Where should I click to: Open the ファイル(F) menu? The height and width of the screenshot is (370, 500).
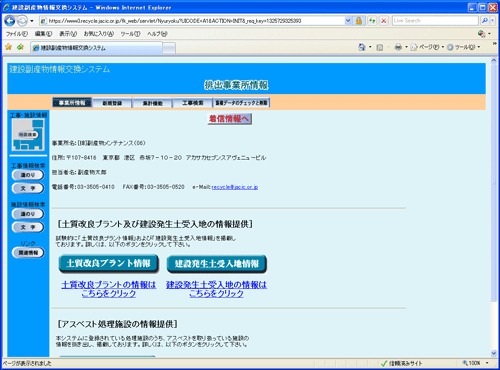pos(17,34)
